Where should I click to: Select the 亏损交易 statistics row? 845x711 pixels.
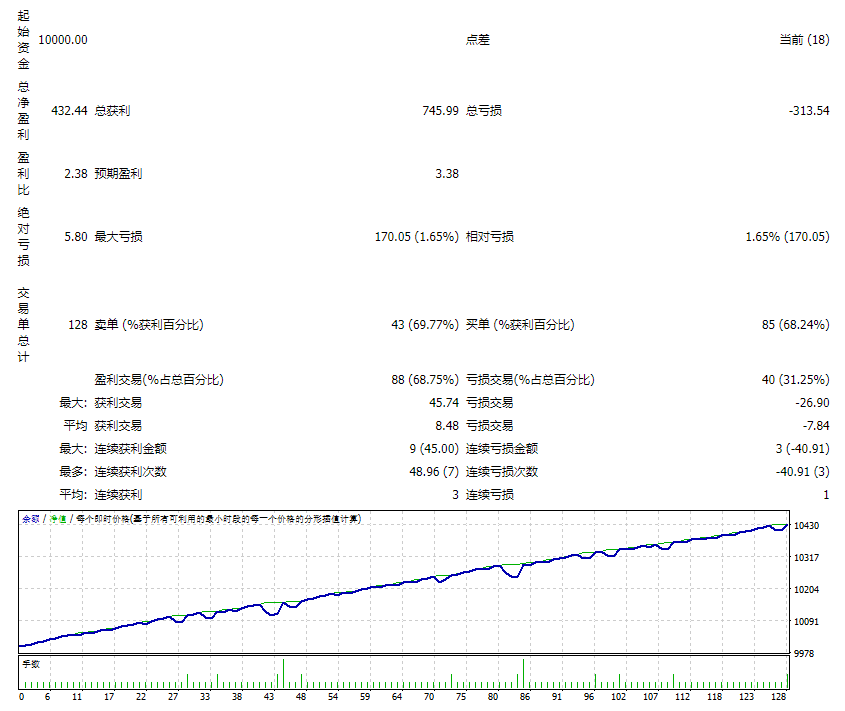coord(530,380)
